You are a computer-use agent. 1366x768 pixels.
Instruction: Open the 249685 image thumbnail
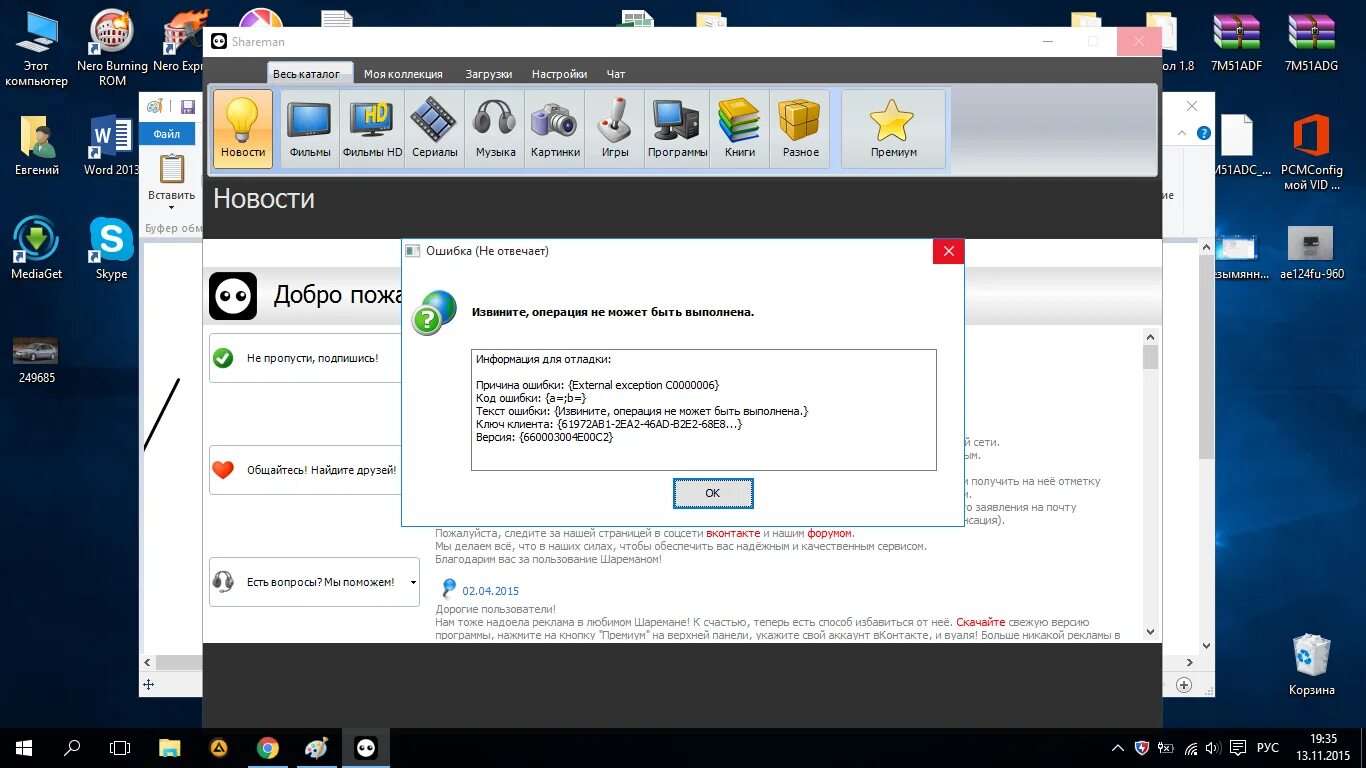[36, 361]
